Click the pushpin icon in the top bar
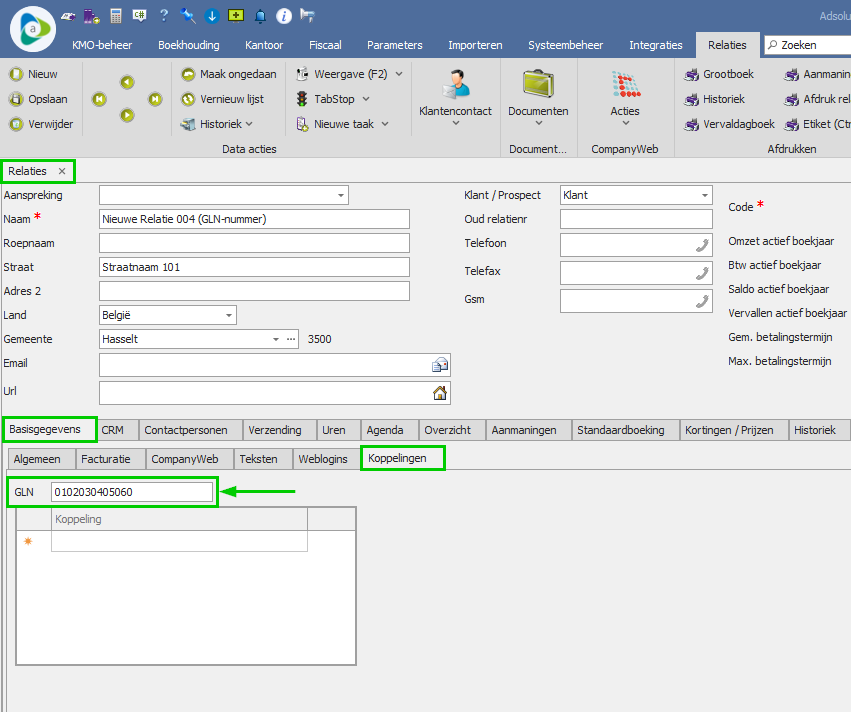The width and height of the screenshot is (851, 712). pyautogui.click(x=188, y=16)
